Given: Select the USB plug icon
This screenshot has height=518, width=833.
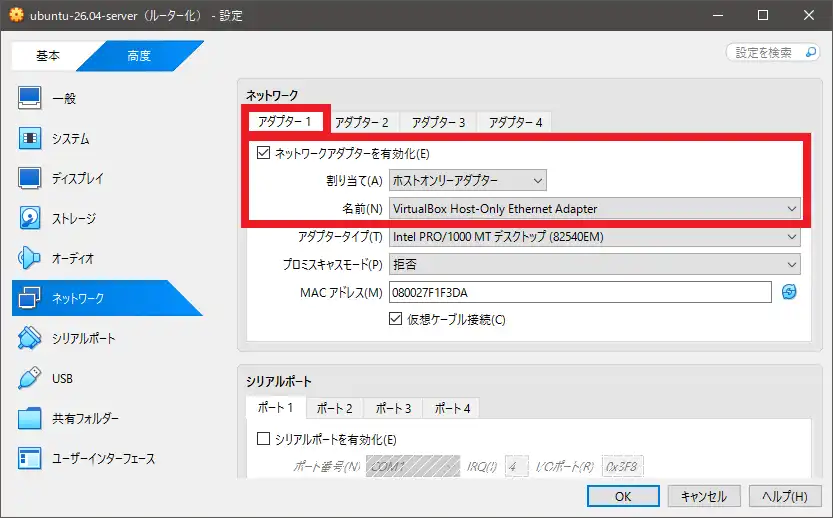Looking at the screenshot, I should click(29, 378).
